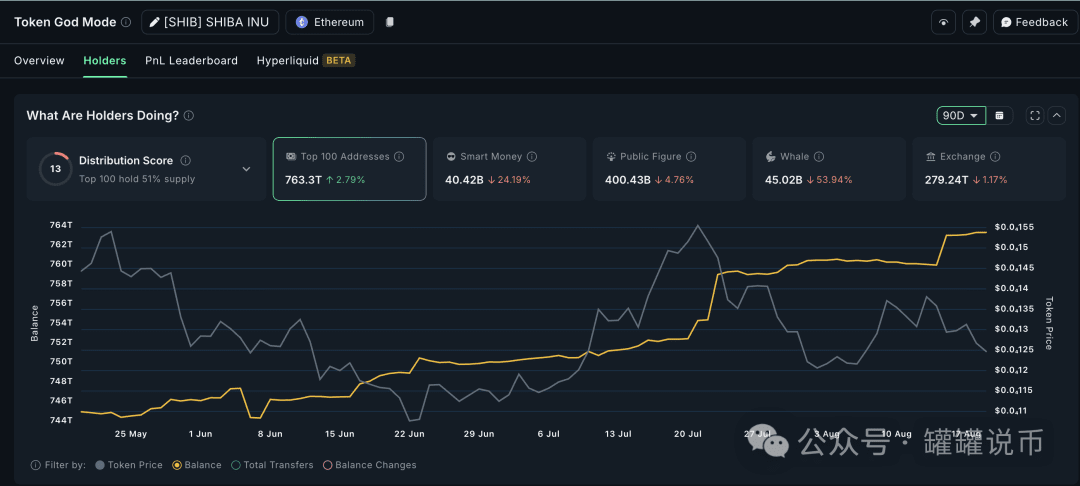Viewport: 1080px width, 486px height.
Task: Click the pencil edit icon for SHIB token
Action: (x=155, y=22)
